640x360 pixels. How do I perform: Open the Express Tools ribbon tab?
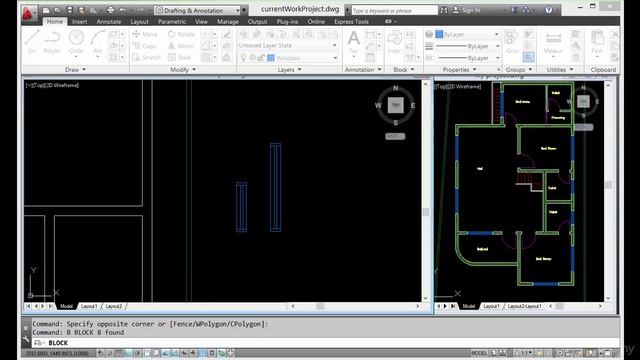(x=351, y=22)
